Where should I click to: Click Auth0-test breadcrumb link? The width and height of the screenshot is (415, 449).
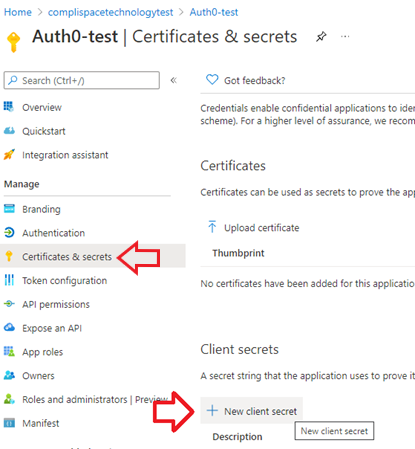click(214, 12)
